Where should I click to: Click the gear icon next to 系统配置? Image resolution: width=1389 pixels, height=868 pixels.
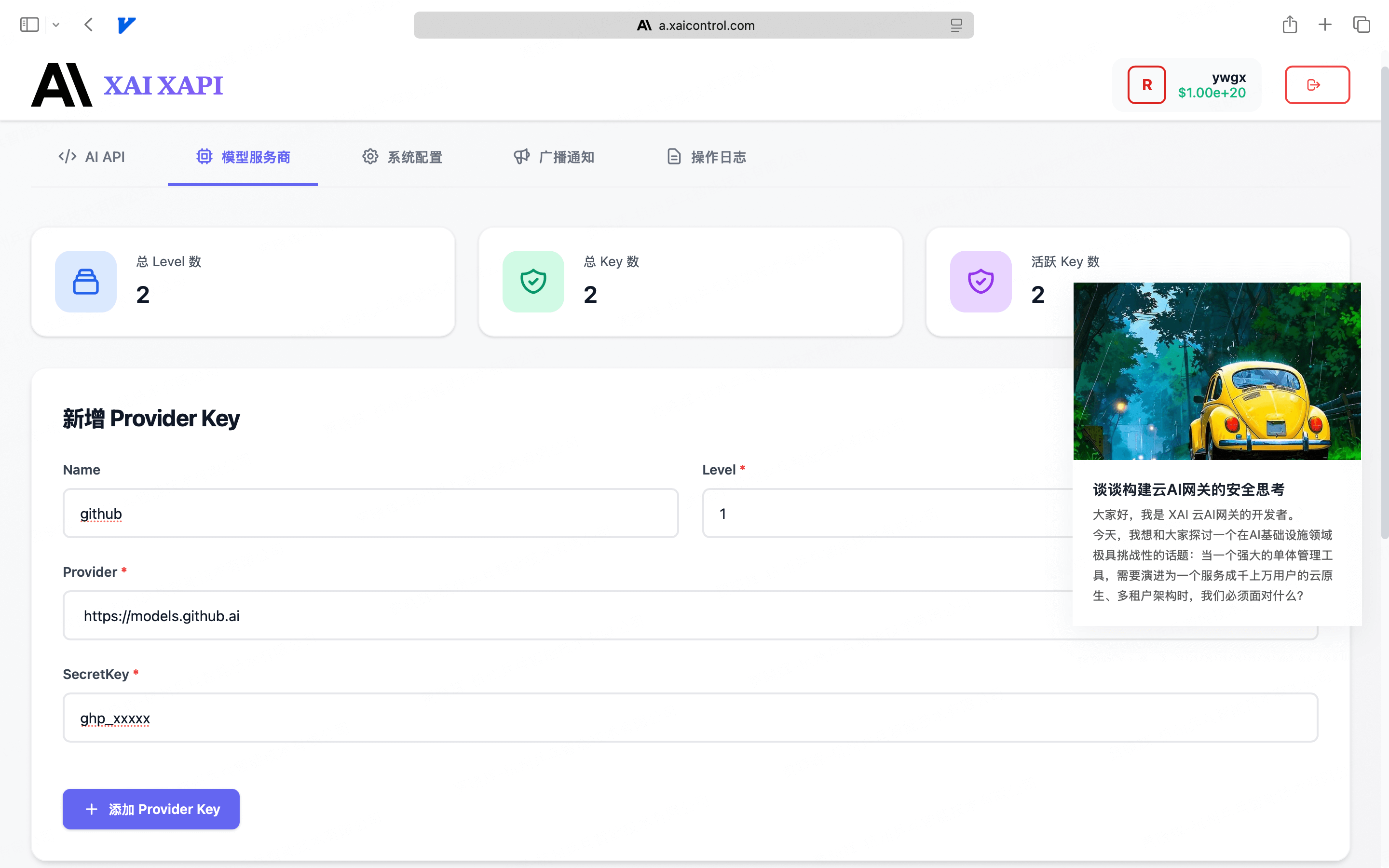point(370,156)
